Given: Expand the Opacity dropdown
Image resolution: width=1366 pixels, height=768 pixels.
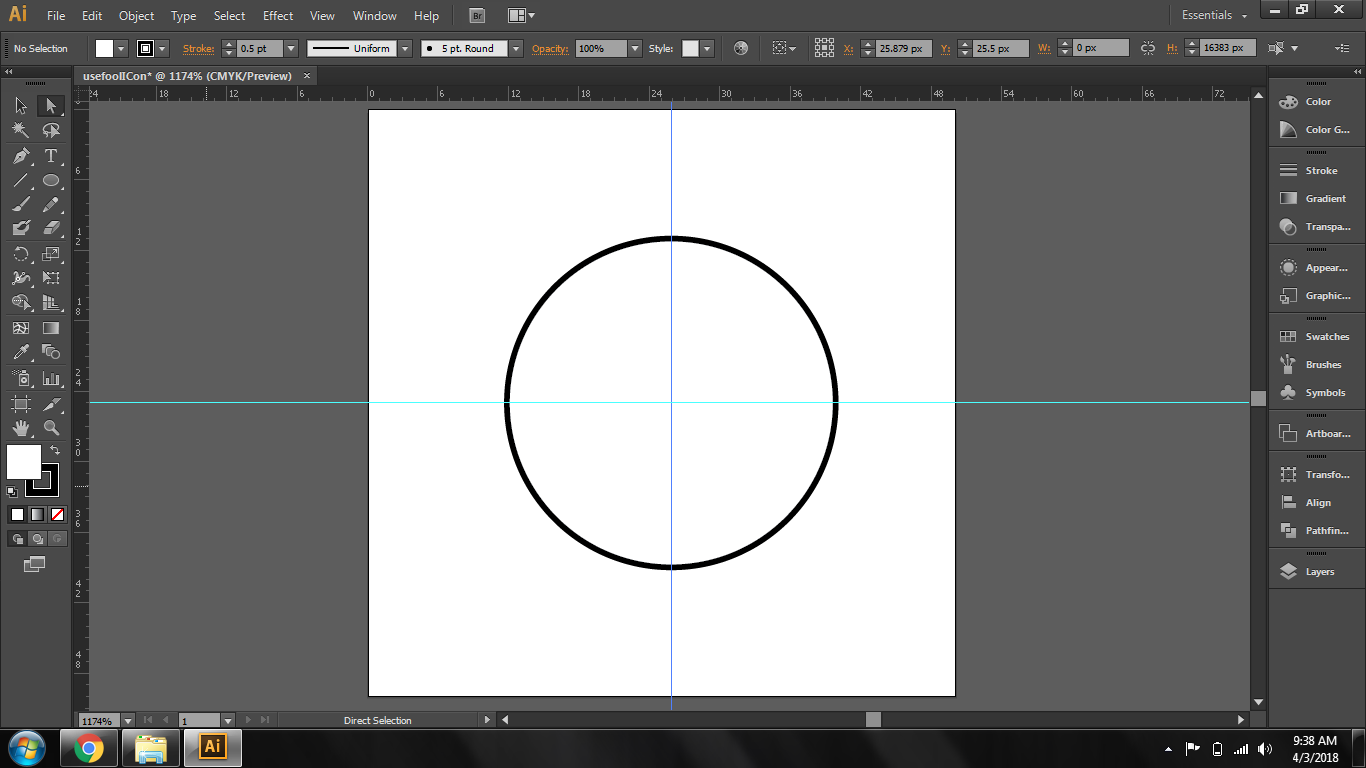Looking at the screenshot, I should coord(635,48).
